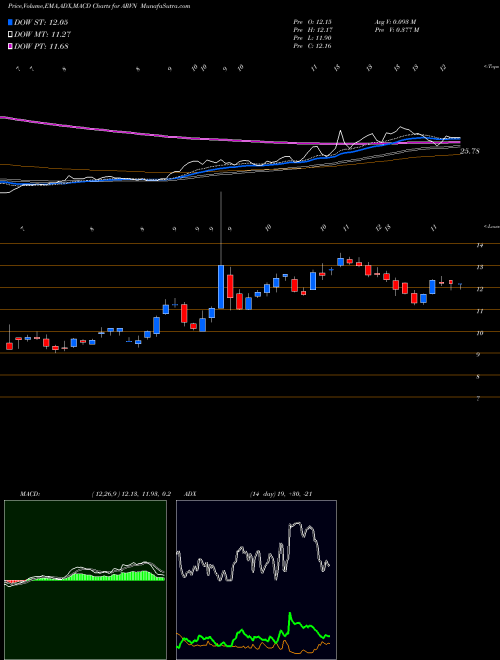Click the 13 price axis label
500x660 pixels.
click(x=479, y=267)
